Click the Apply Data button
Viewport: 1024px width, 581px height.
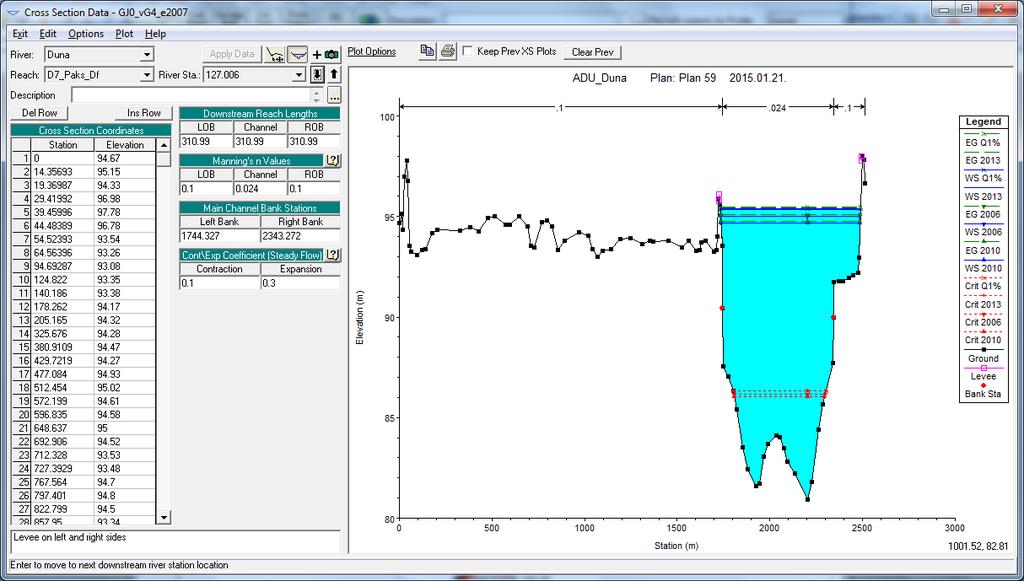pos(232,54)
